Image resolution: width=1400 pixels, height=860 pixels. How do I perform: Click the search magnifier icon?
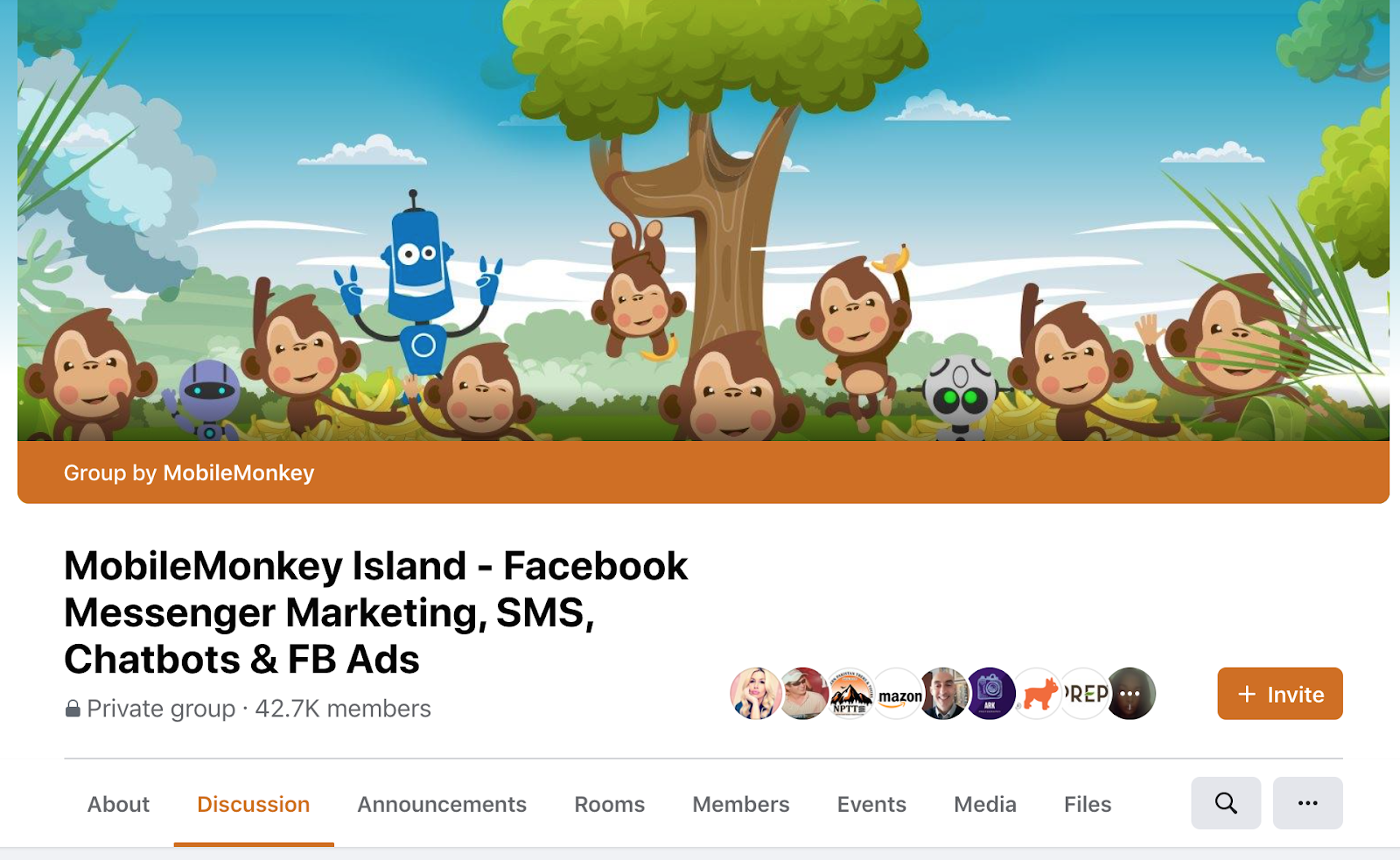tap(1226, 803)
